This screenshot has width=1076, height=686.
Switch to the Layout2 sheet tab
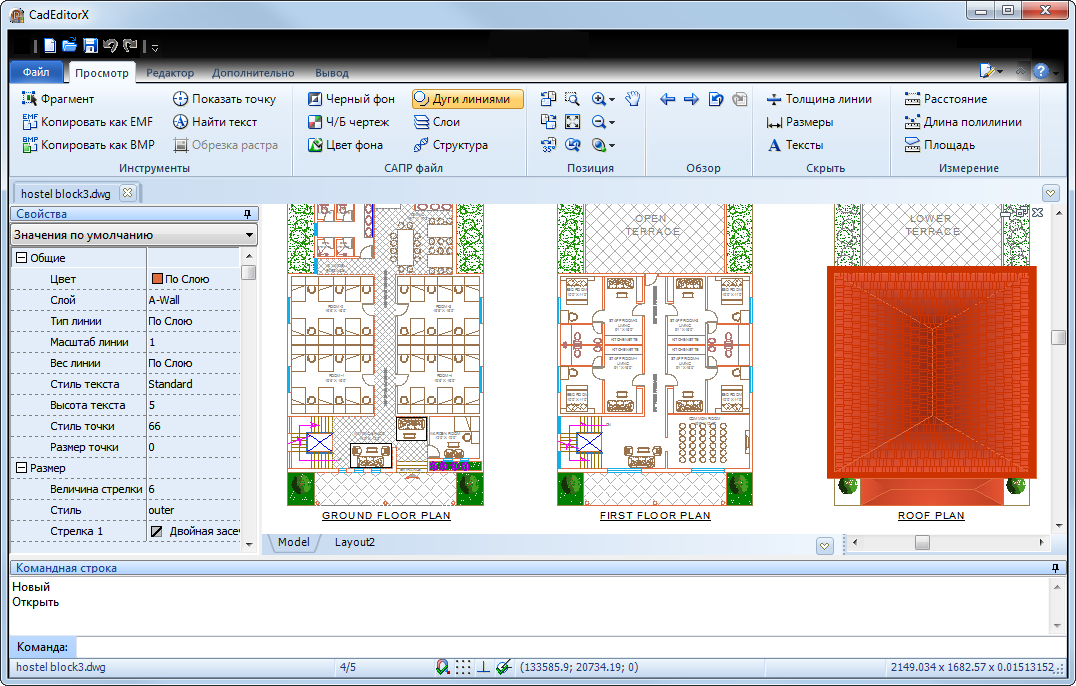point(356,543)
